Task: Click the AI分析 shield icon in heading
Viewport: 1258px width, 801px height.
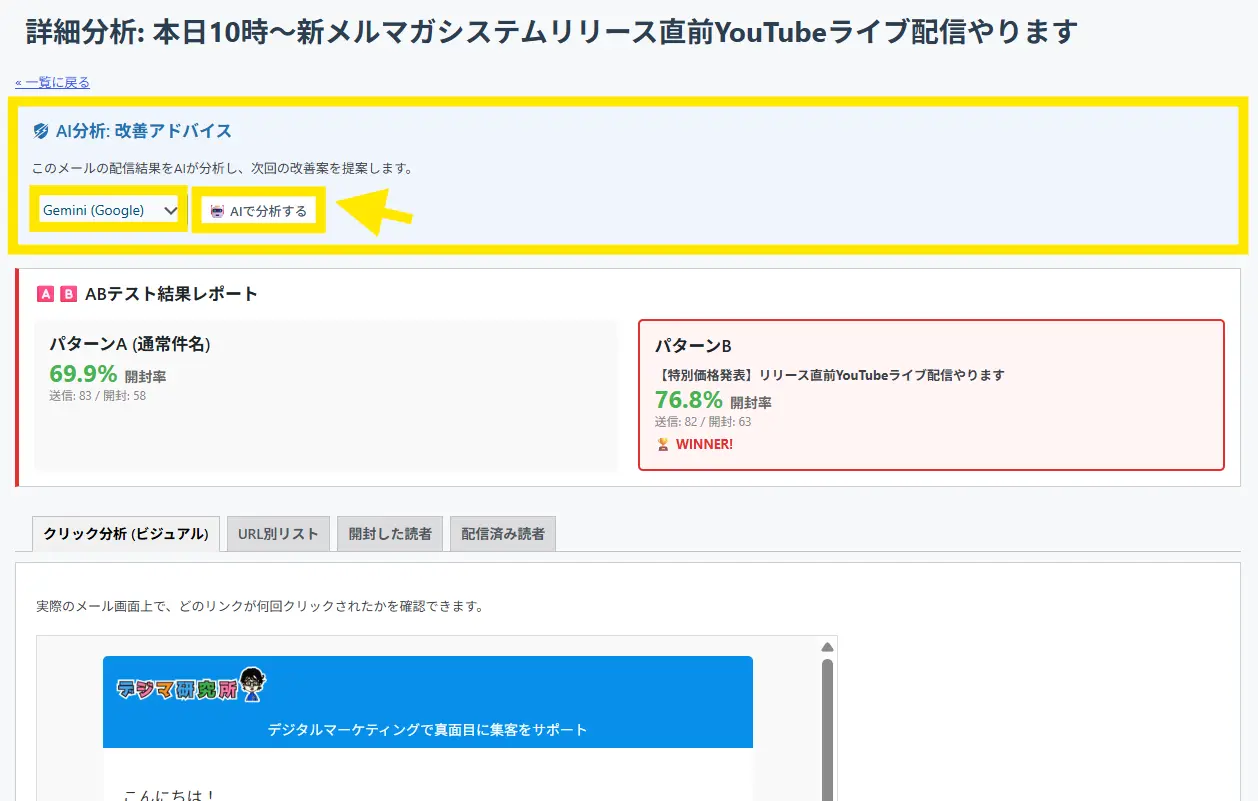Action: 41,131
